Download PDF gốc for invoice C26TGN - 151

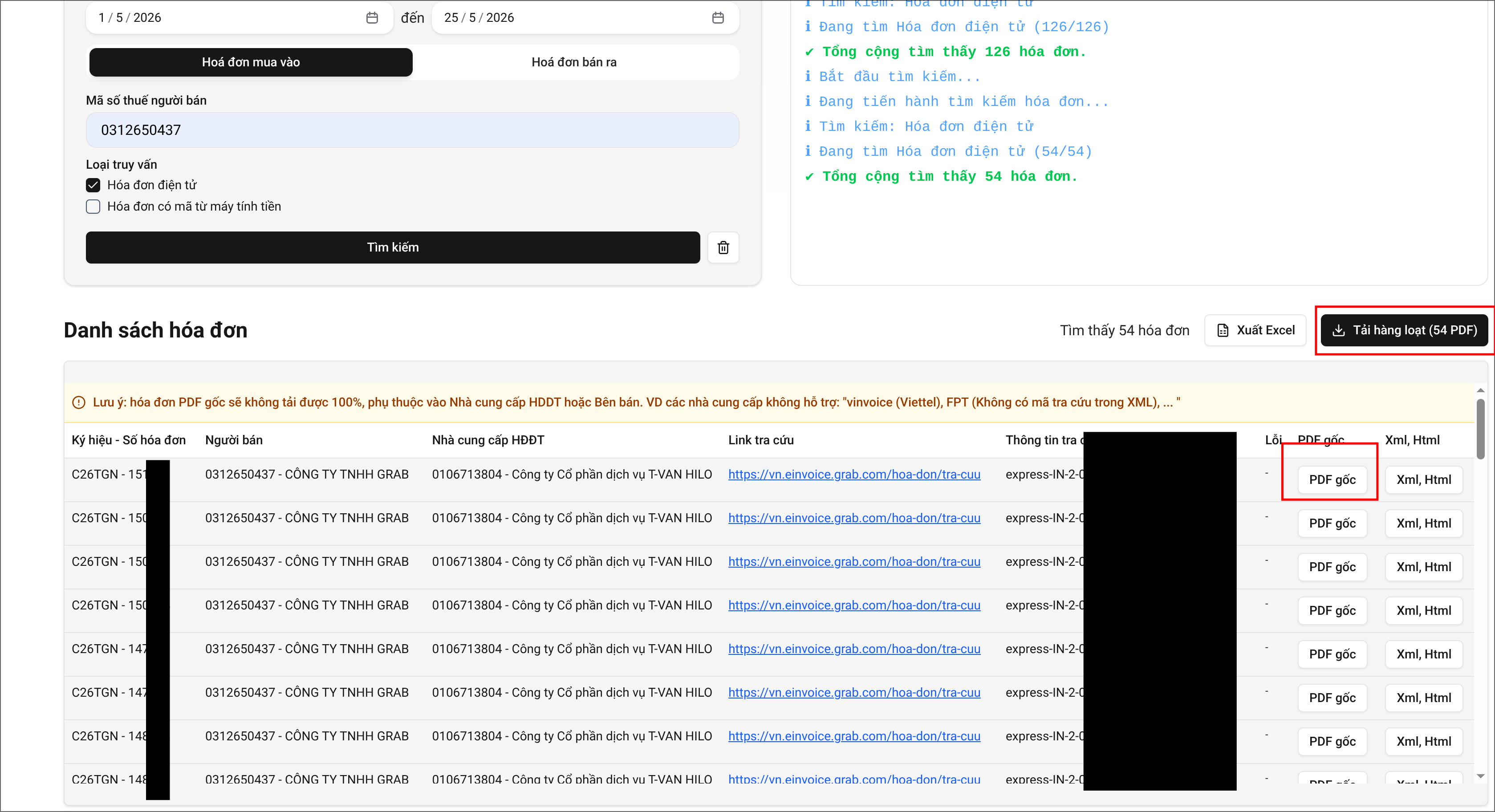click(x=1332, y=480)
